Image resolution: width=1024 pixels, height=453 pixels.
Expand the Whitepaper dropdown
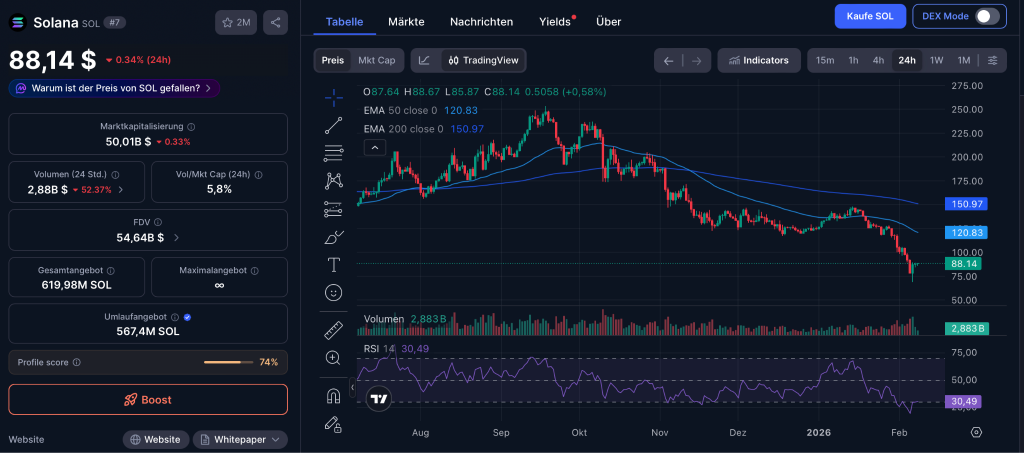pyautogui.click(x=240, y=439)
